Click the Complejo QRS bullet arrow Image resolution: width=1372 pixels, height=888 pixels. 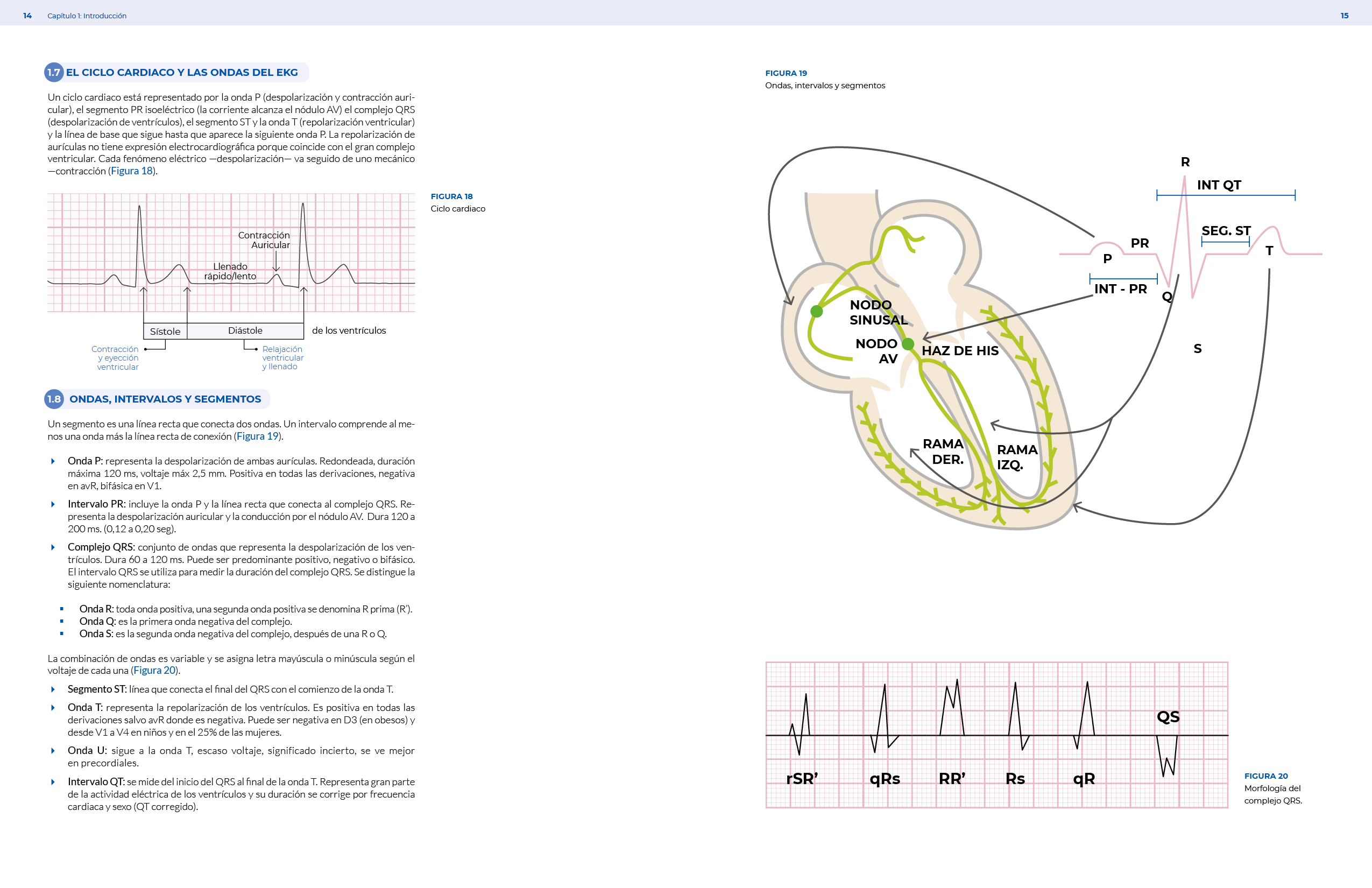[53, 547]
